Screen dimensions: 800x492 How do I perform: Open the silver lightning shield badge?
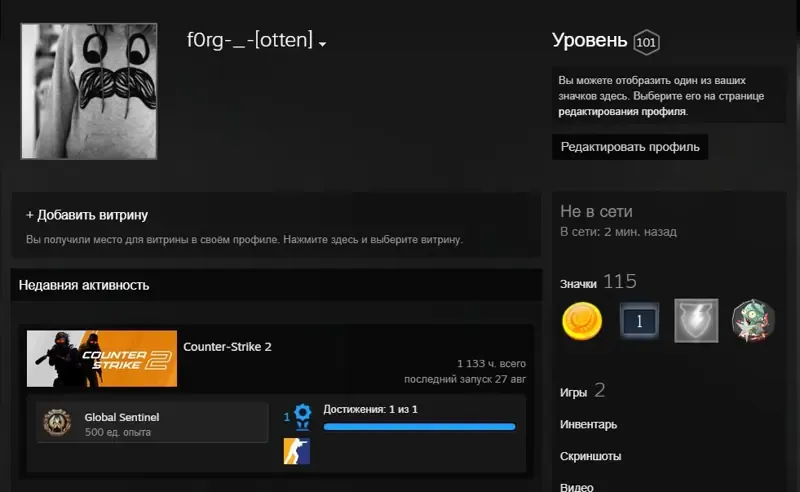pyautogui.click(x=696, y=321)
